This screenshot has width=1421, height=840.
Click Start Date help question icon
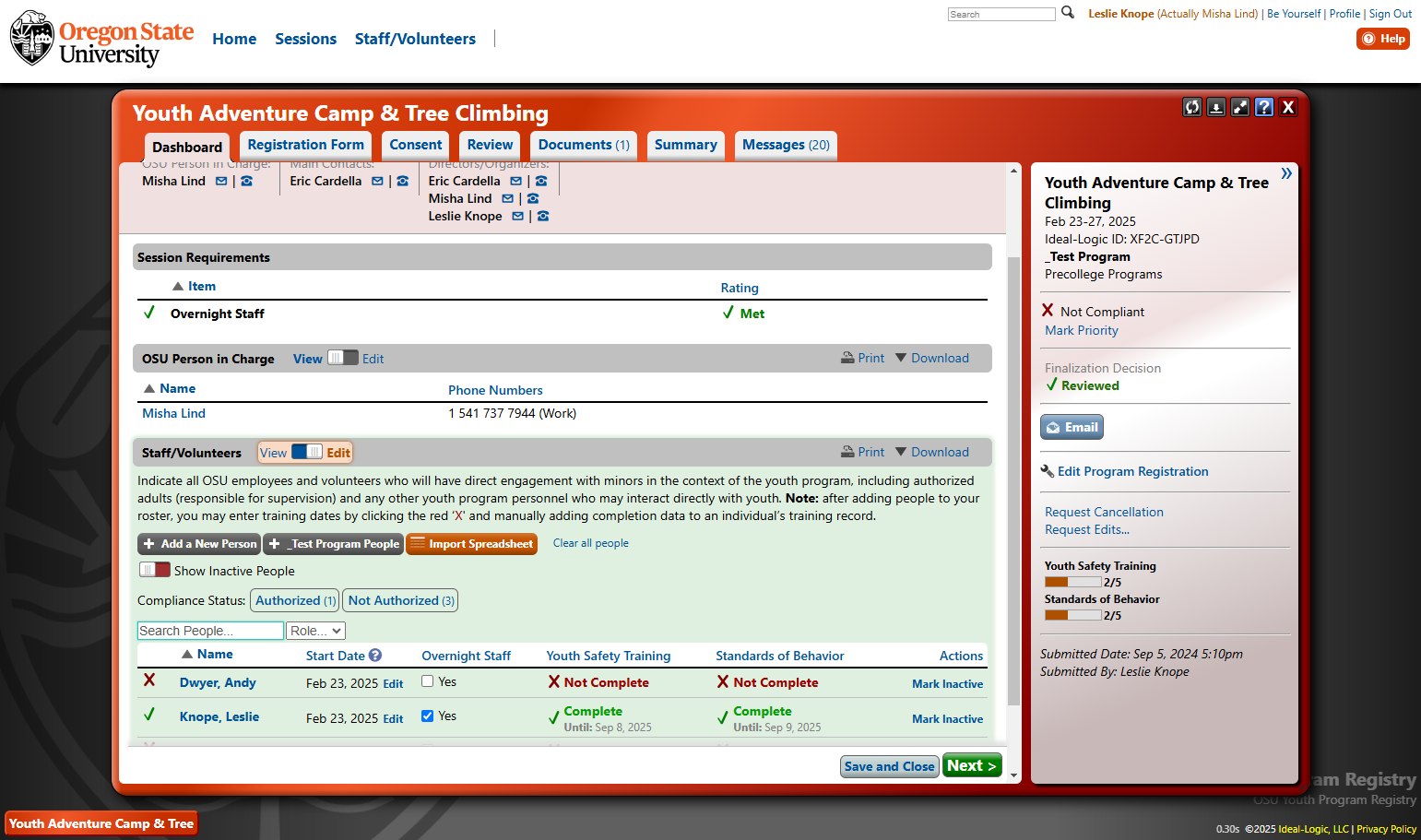375,656
